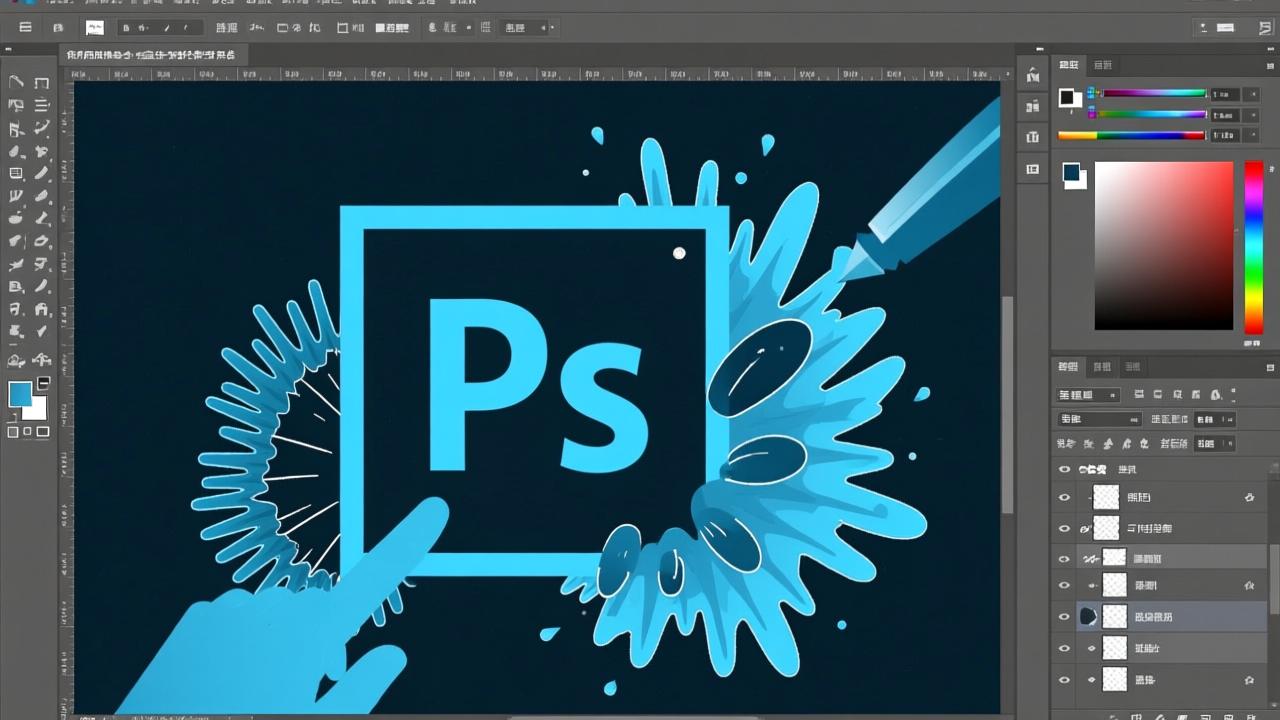The width and height of the screenshot is (1280, 720).
Task: Hide the topmost layer using its eye toggle
Action: [x=1064, y=468]
